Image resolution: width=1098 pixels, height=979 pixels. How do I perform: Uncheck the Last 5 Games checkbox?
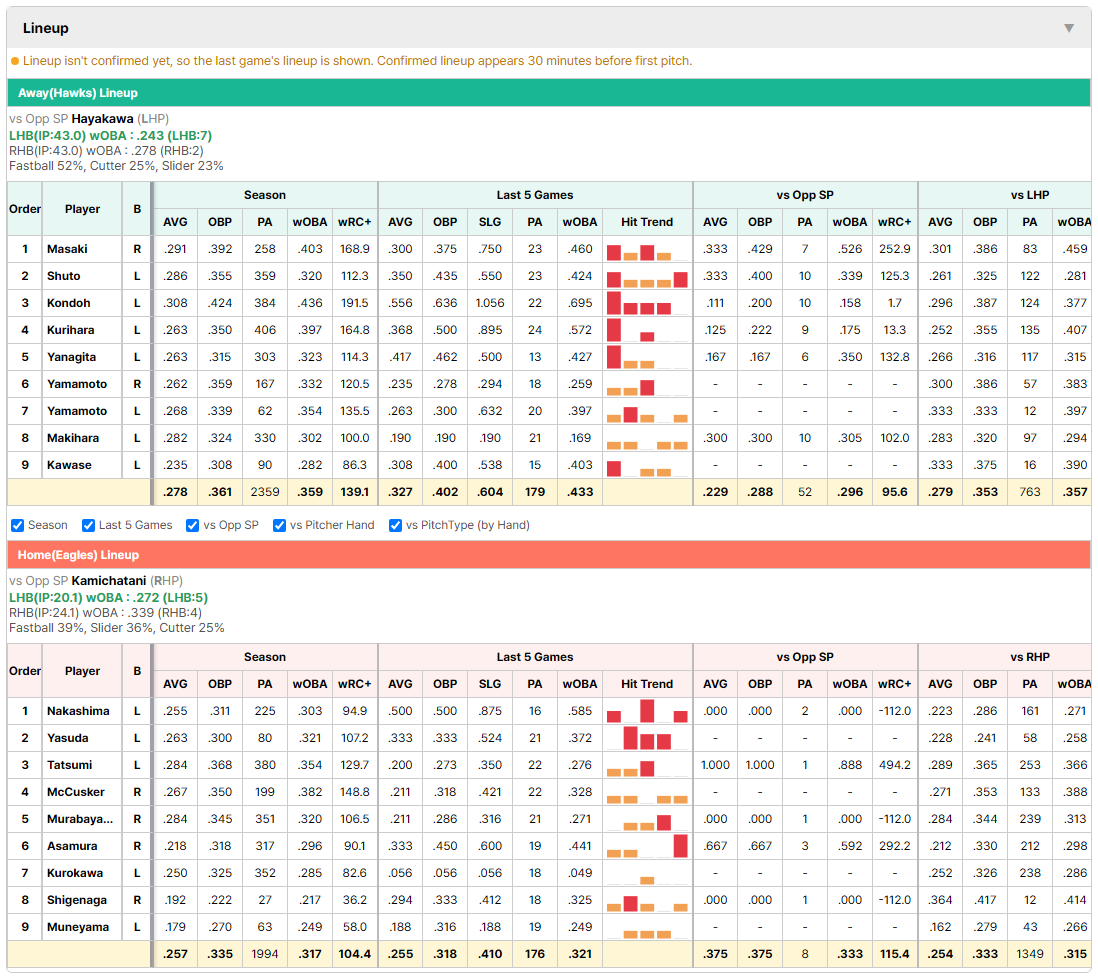point(88,525)
